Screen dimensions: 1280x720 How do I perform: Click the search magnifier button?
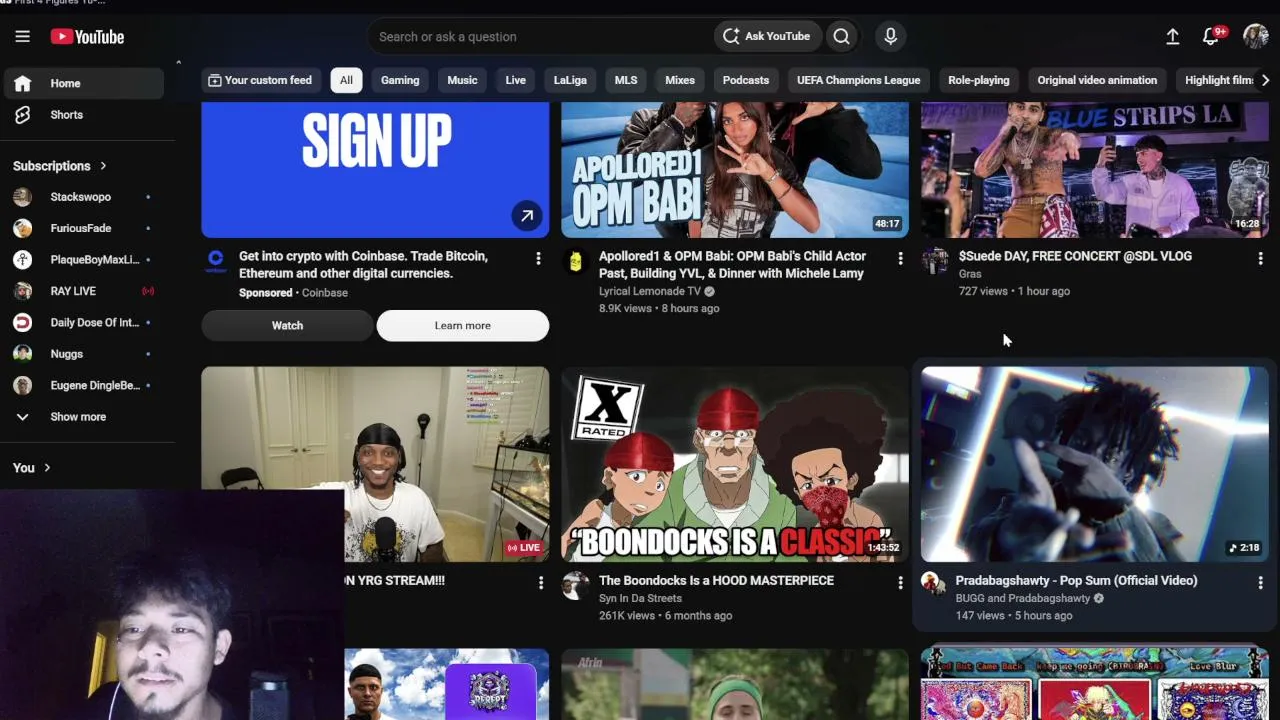tap(842, 37)
